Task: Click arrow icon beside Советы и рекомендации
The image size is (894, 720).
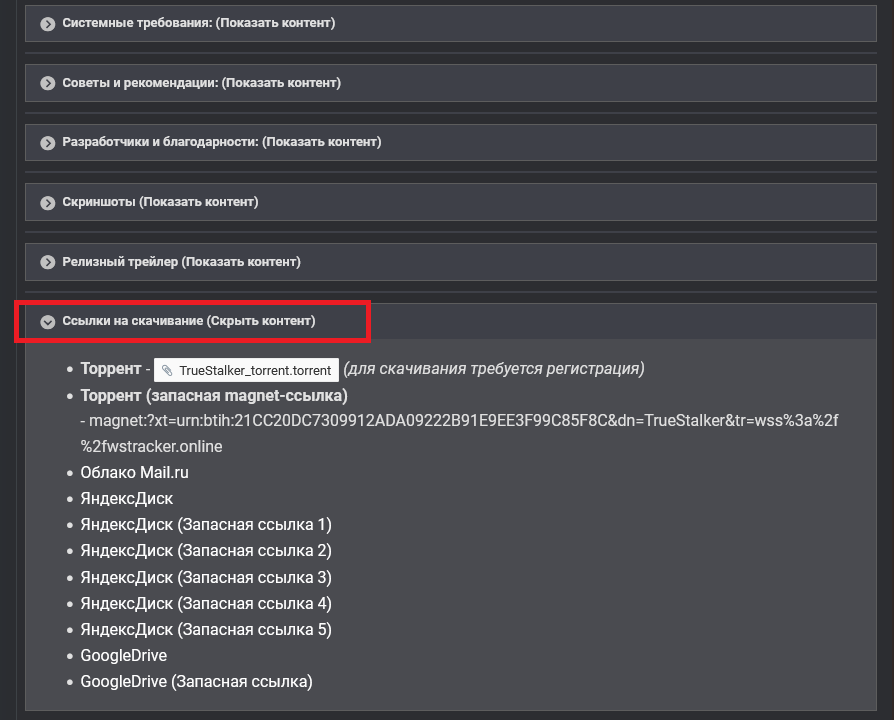Action: click(x=47, y=83)
